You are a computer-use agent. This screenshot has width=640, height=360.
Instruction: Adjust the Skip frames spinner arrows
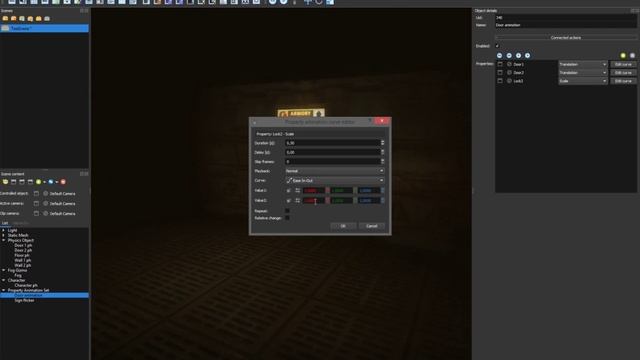[382, 162]
